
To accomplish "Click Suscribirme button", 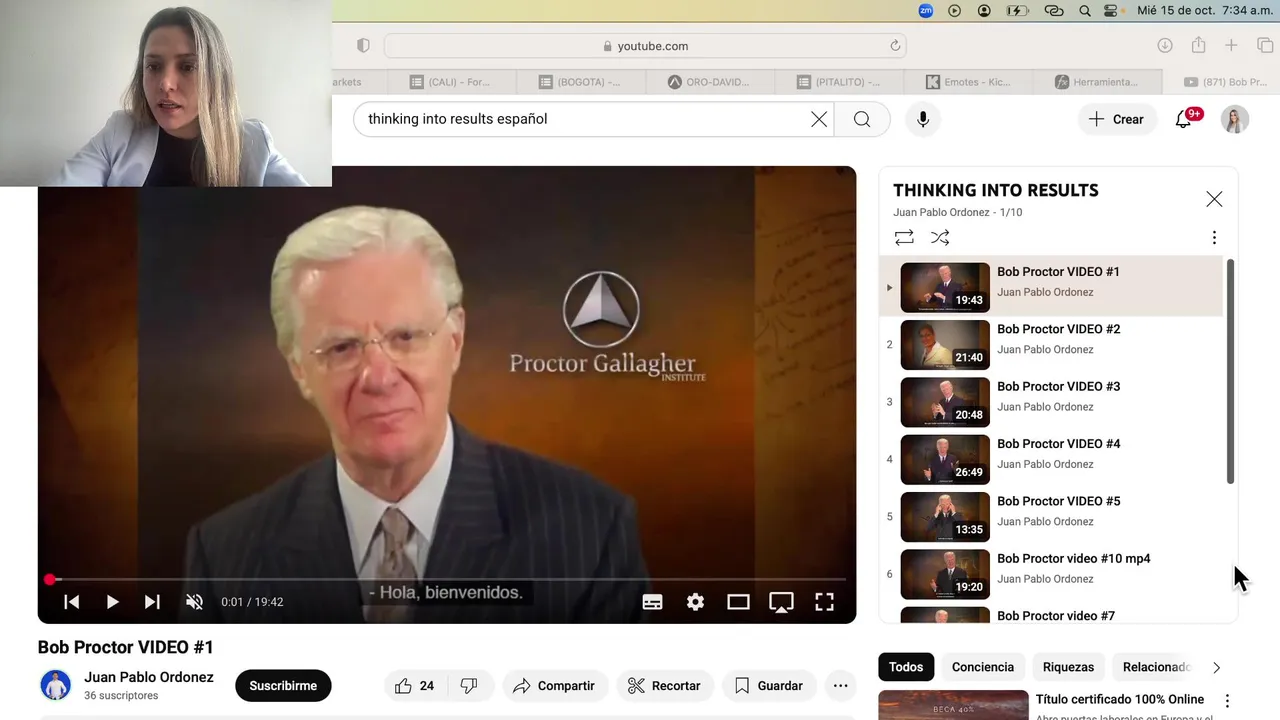I will tap(283, 686).
